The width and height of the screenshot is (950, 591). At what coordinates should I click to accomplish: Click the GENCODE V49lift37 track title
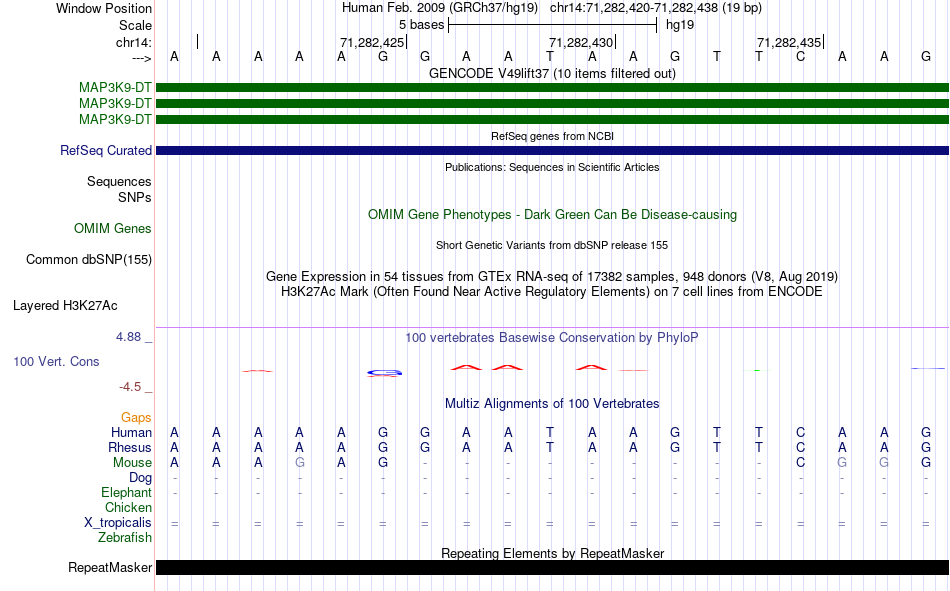(x=553, y=73)
